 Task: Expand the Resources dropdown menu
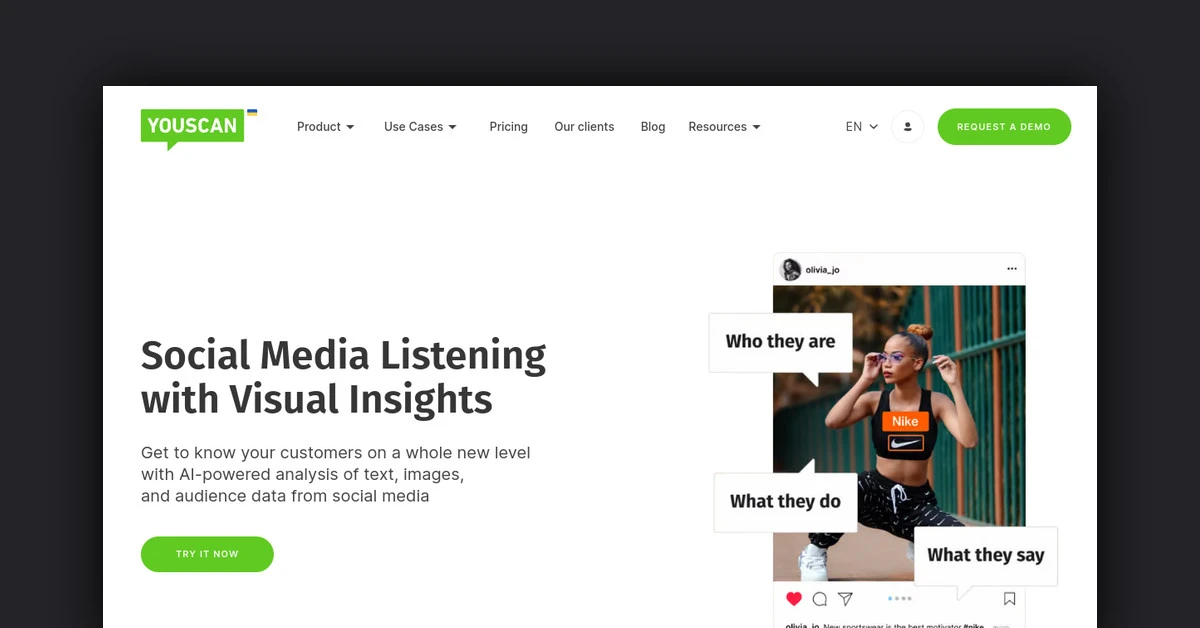coord(725,127)
